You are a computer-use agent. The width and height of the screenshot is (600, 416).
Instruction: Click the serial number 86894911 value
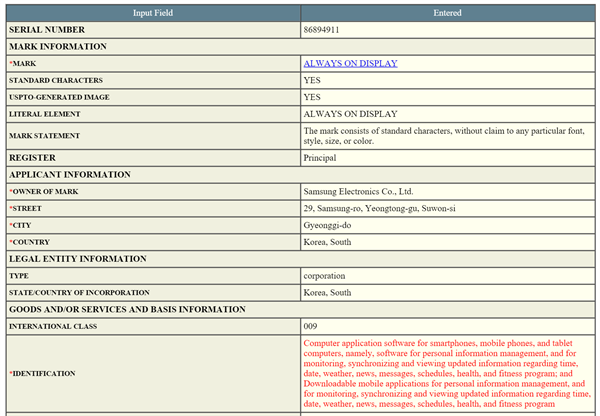[321, 30]
